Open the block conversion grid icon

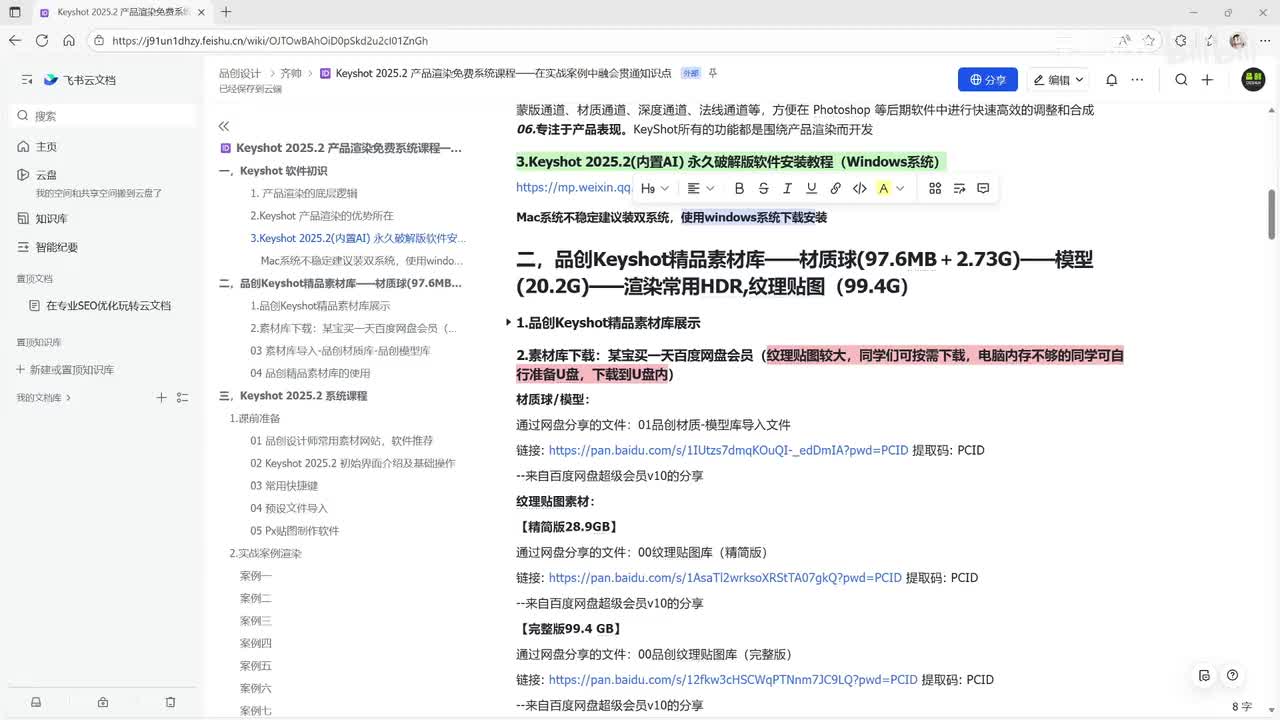tap(935, 188)
